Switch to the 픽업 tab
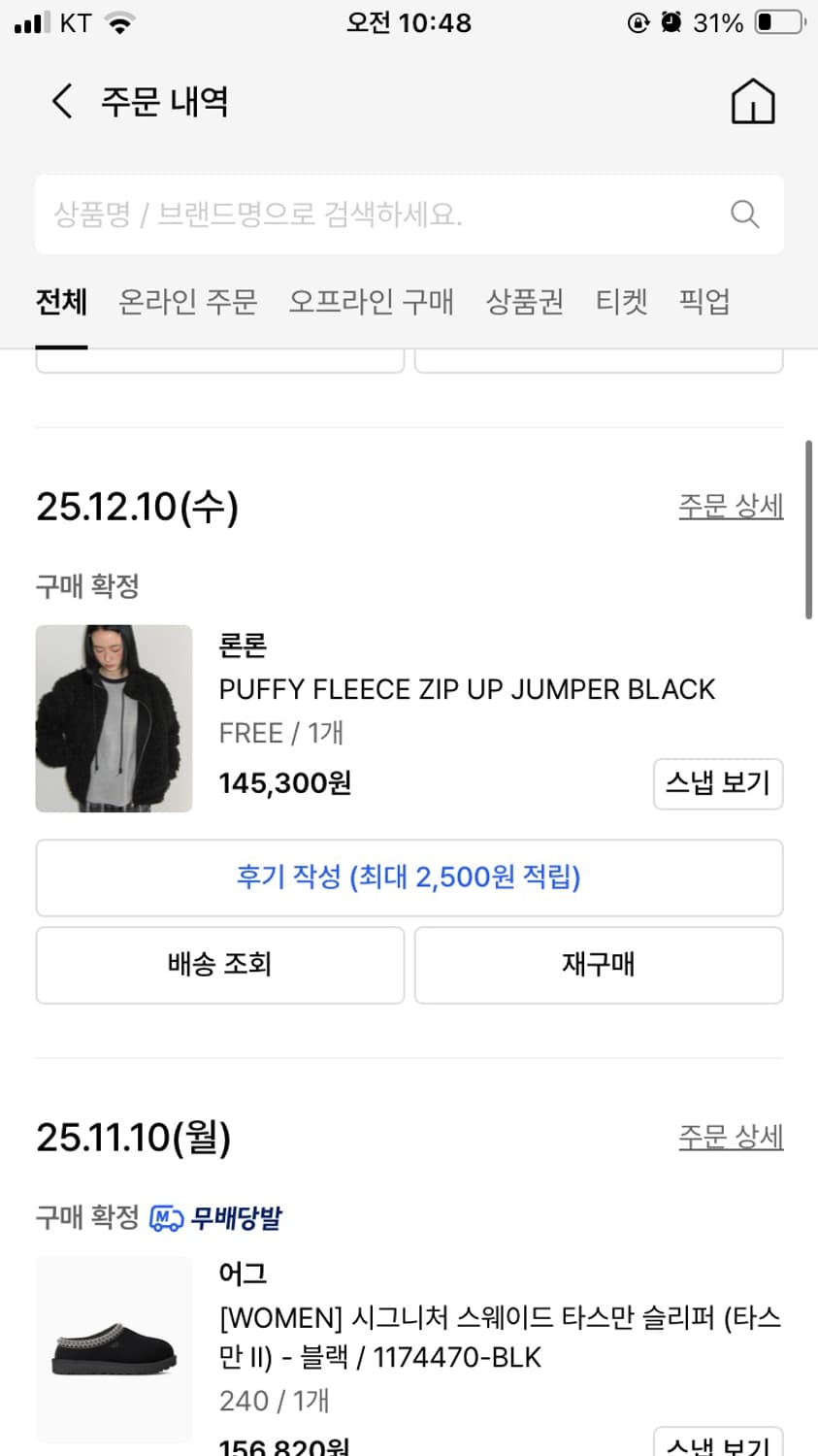 (704, 302)
